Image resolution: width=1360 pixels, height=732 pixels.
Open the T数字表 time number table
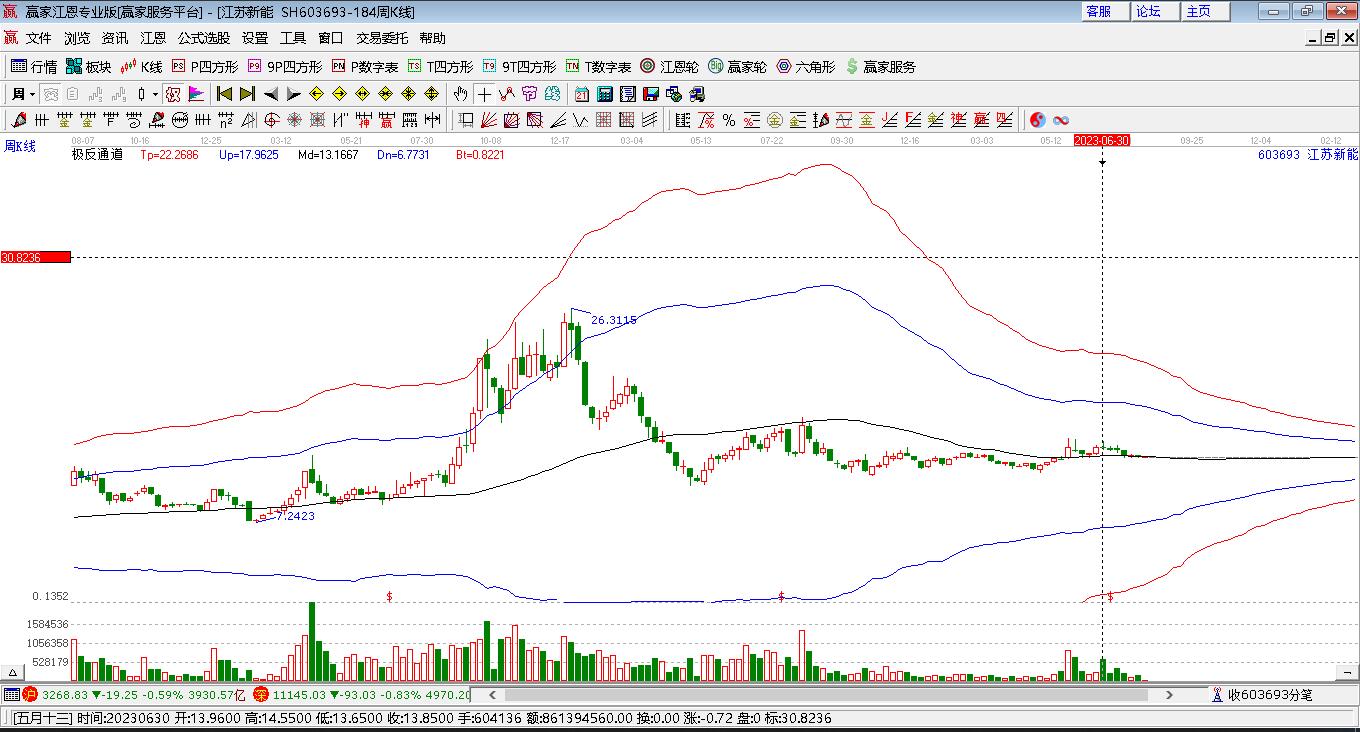598,67
